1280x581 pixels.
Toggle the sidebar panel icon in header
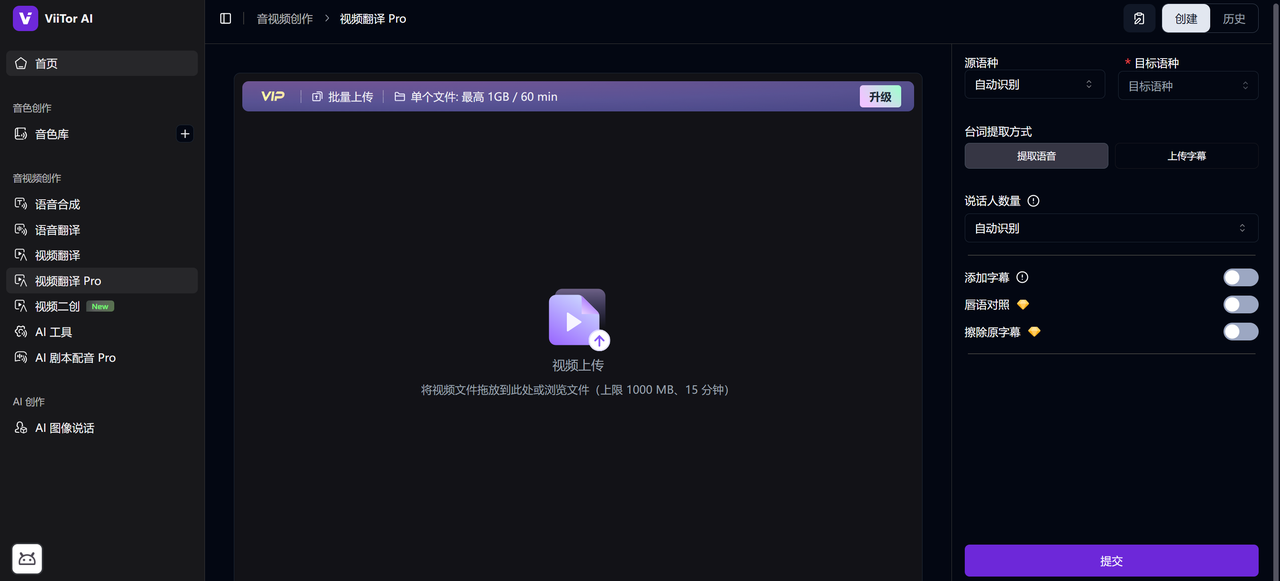[x=225, y=19]
